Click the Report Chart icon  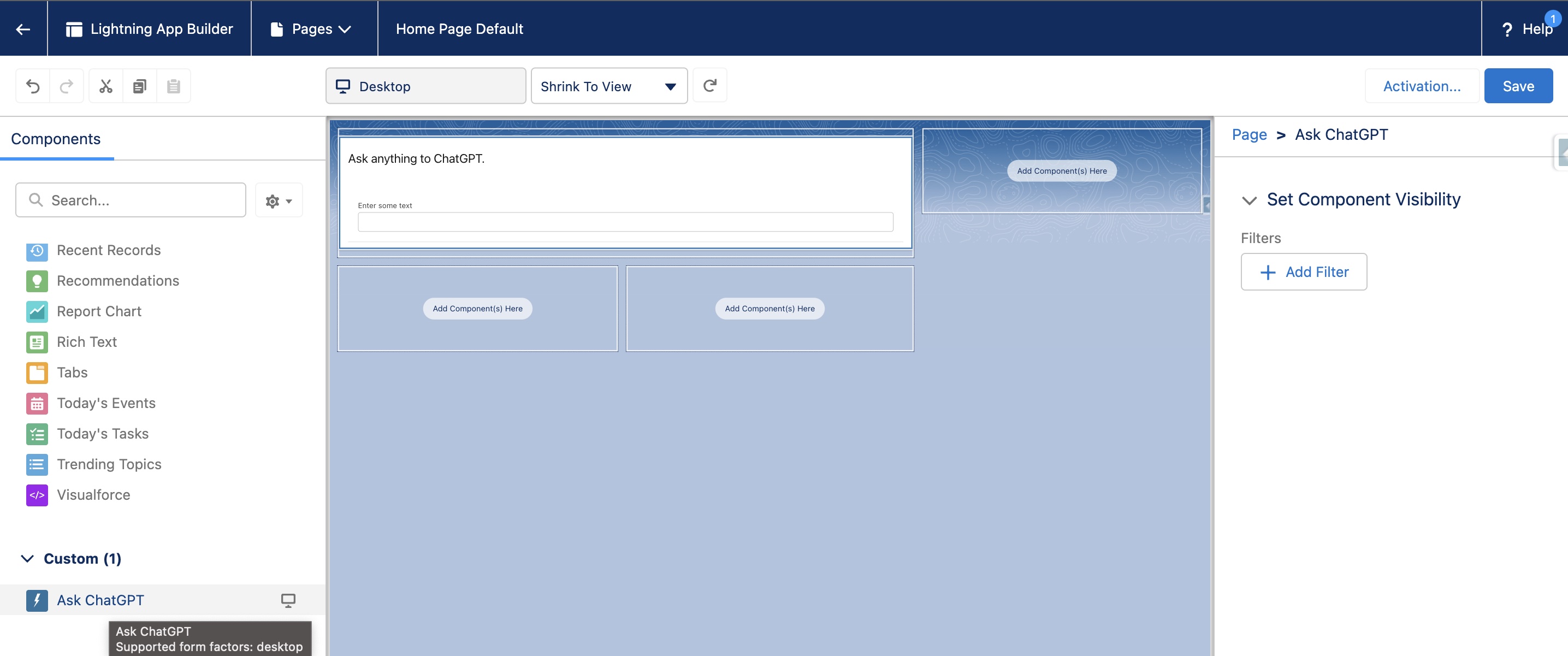tap(37, 311)
